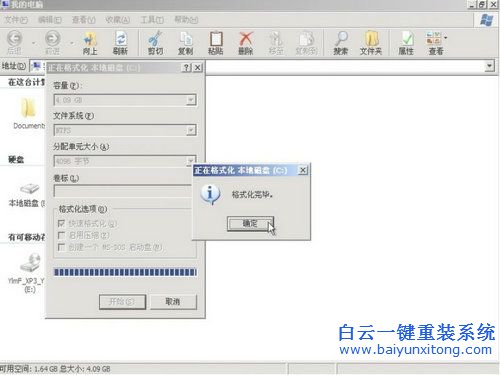Click the 格式化完毕 message text
Image resolution: width=500 pixels, height=375 pixels.
coord(252,195)
